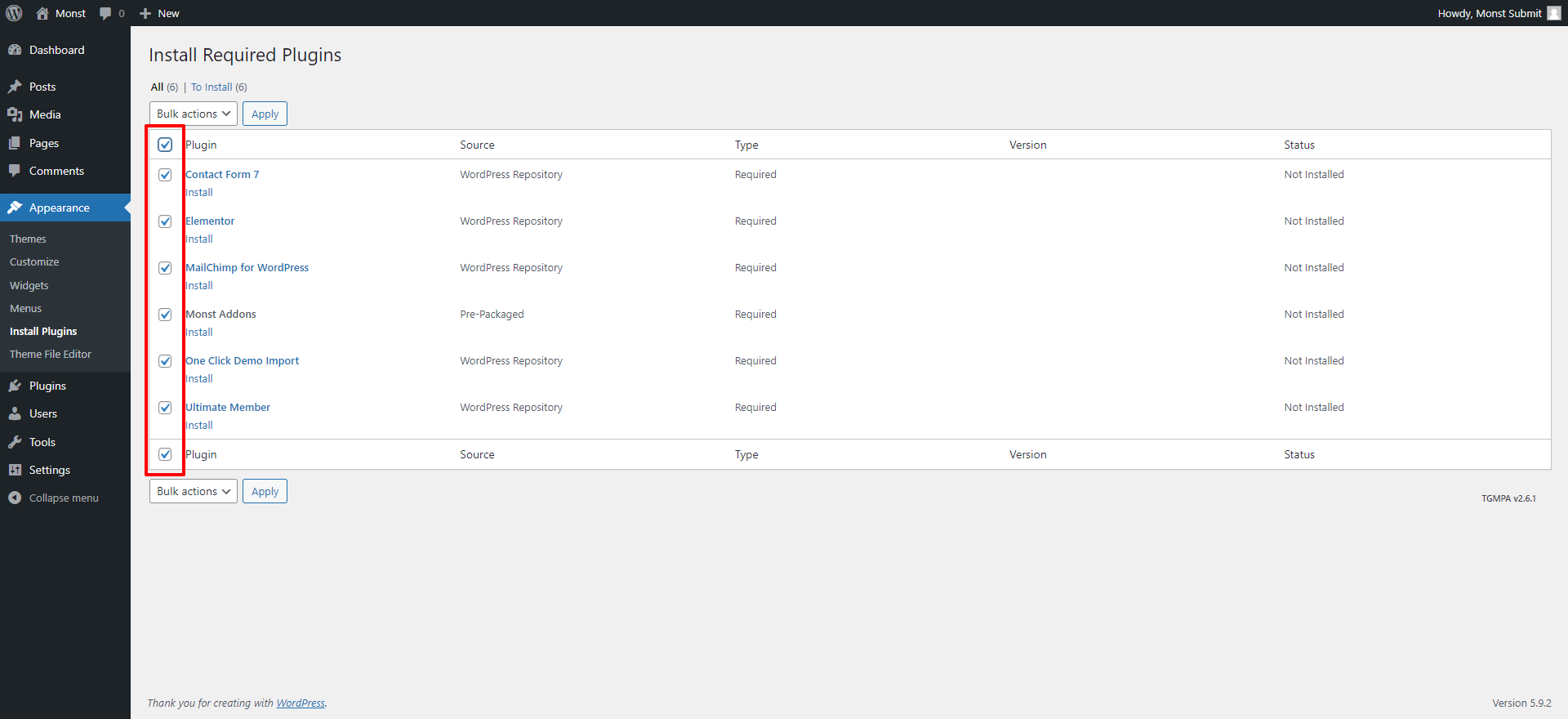Click the WordPress logo icon

(14, 13)
